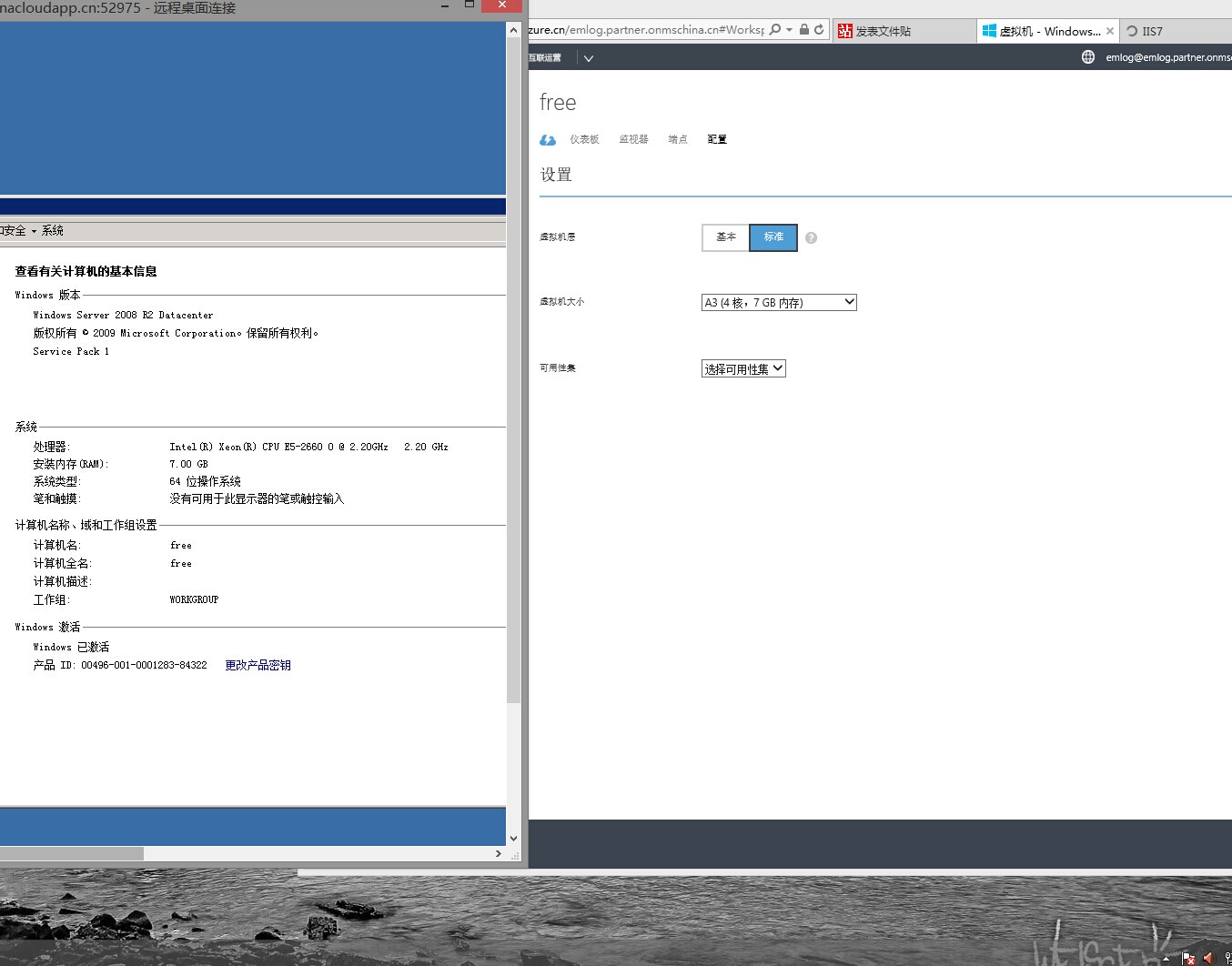1232x966 pixels.
Task: Click the search magnifier in address bar
Action: click(x=775, y=30)
